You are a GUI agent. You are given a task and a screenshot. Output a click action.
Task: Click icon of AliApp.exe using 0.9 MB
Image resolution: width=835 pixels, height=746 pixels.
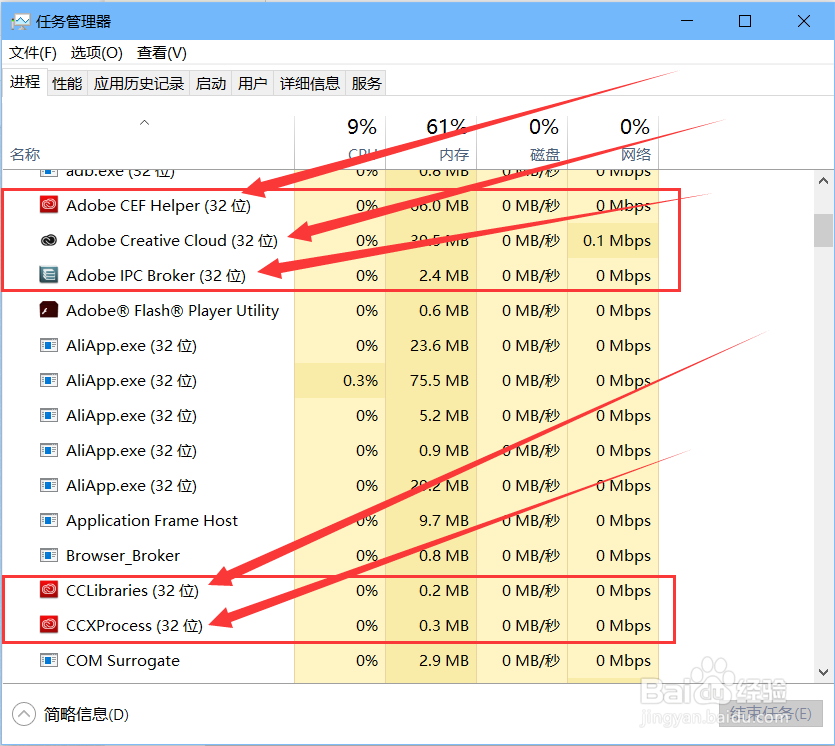(x=49, y=450)
